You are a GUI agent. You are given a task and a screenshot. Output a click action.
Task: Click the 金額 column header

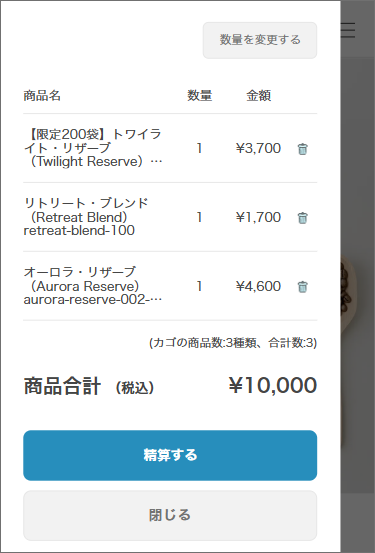pos(259,96)
